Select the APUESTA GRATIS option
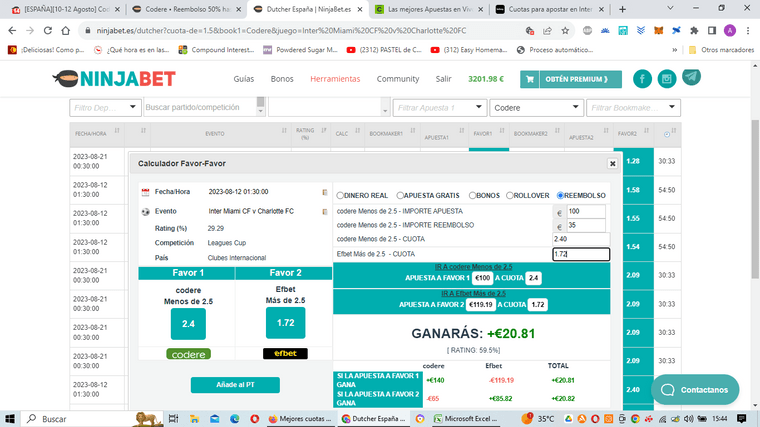 coord(400,196)
